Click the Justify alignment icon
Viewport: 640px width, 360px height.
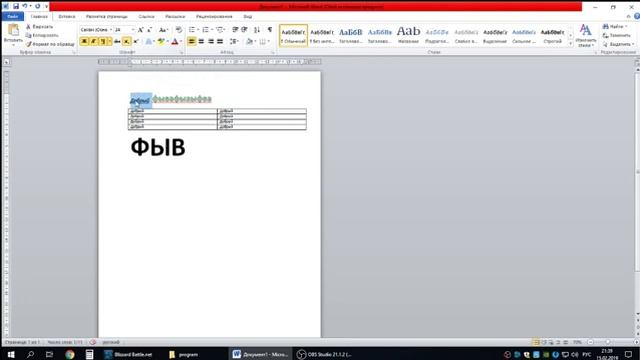(x=220, y=41)
